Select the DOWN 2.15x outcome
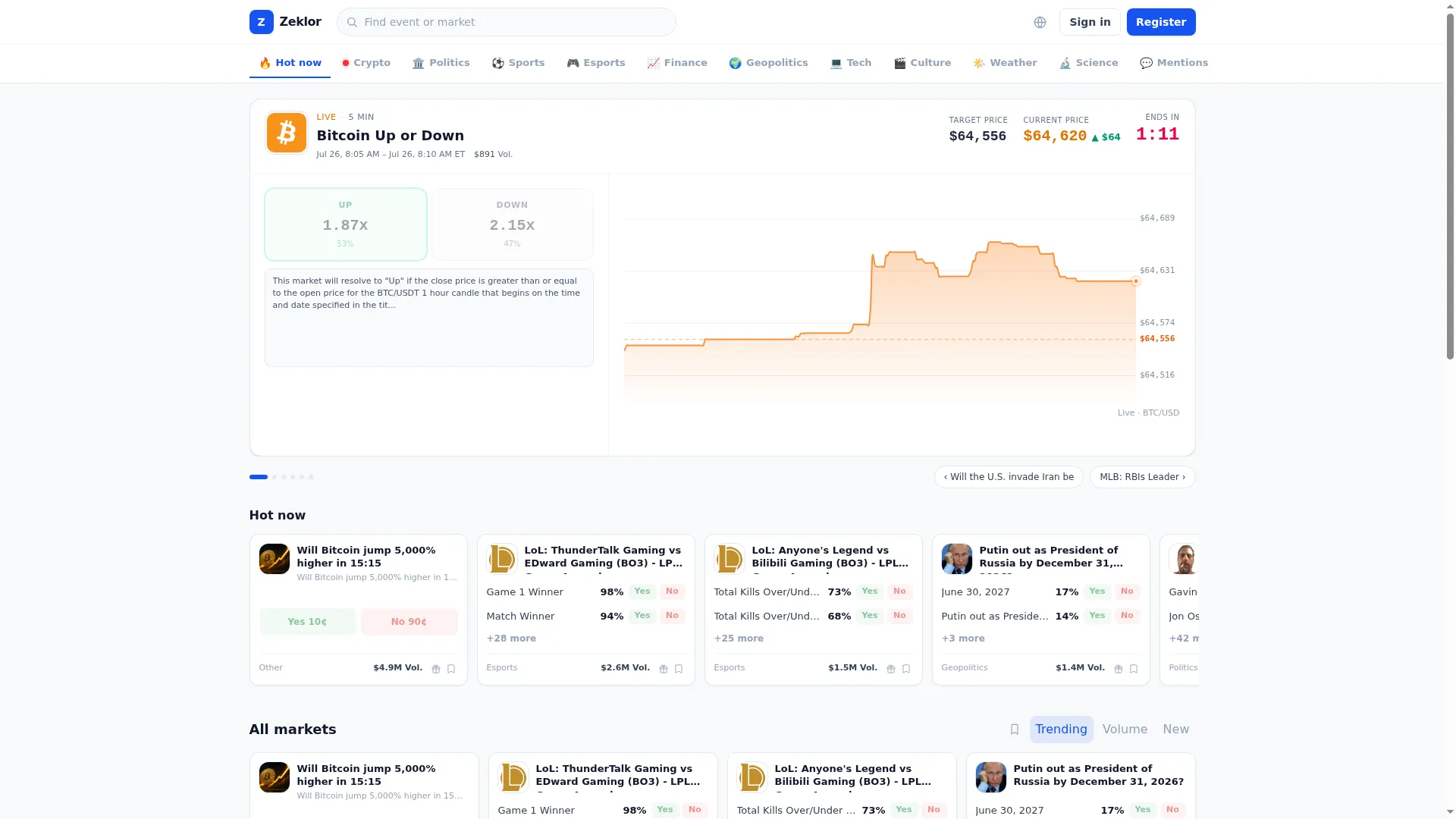 [x=512, y=224]
